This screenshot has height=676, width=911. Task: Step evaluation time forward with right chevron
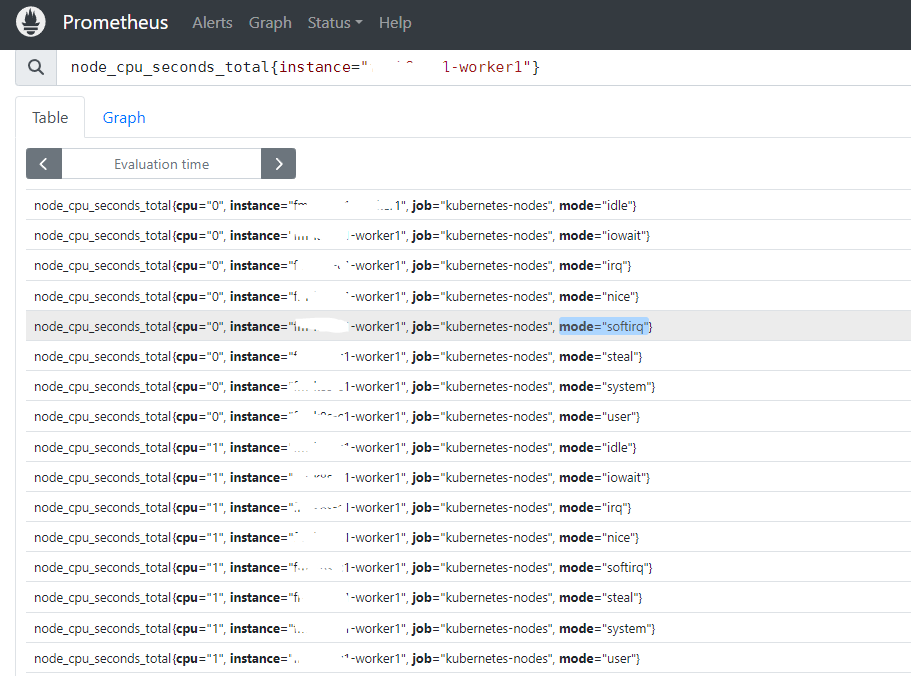pyautogui.click(x=278, y=164)
